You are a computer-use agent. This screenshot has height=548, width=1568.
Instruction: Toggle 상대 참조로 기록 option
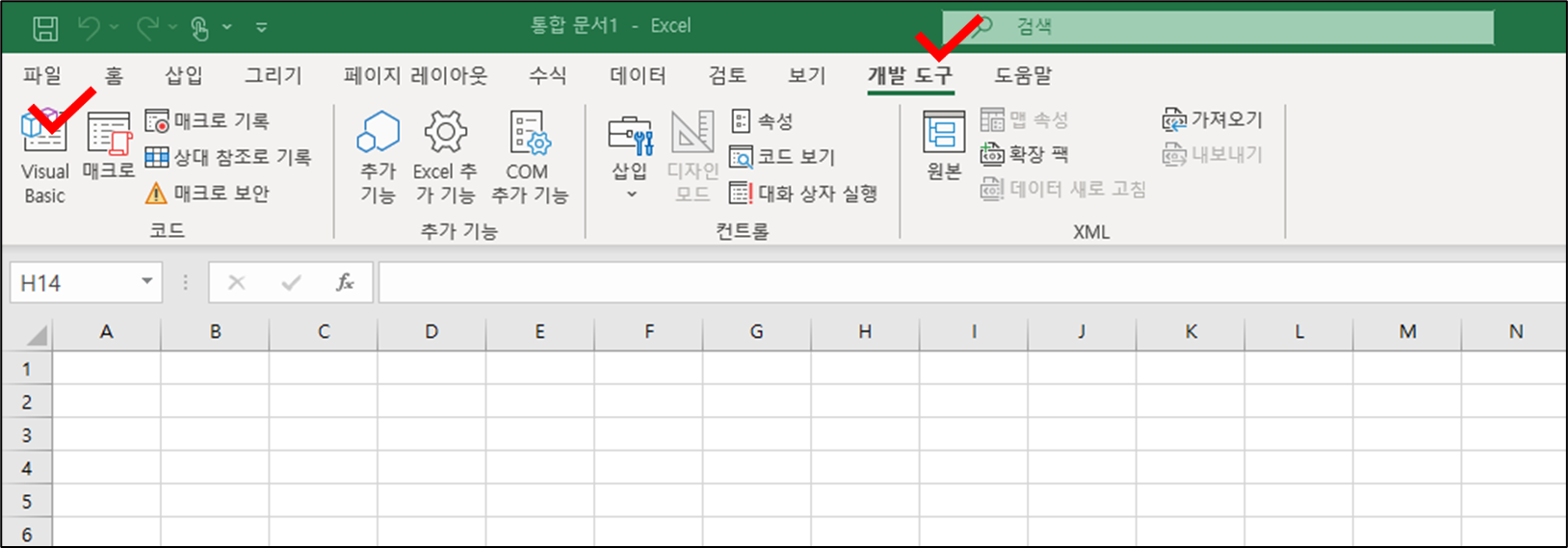pos(228,157)
